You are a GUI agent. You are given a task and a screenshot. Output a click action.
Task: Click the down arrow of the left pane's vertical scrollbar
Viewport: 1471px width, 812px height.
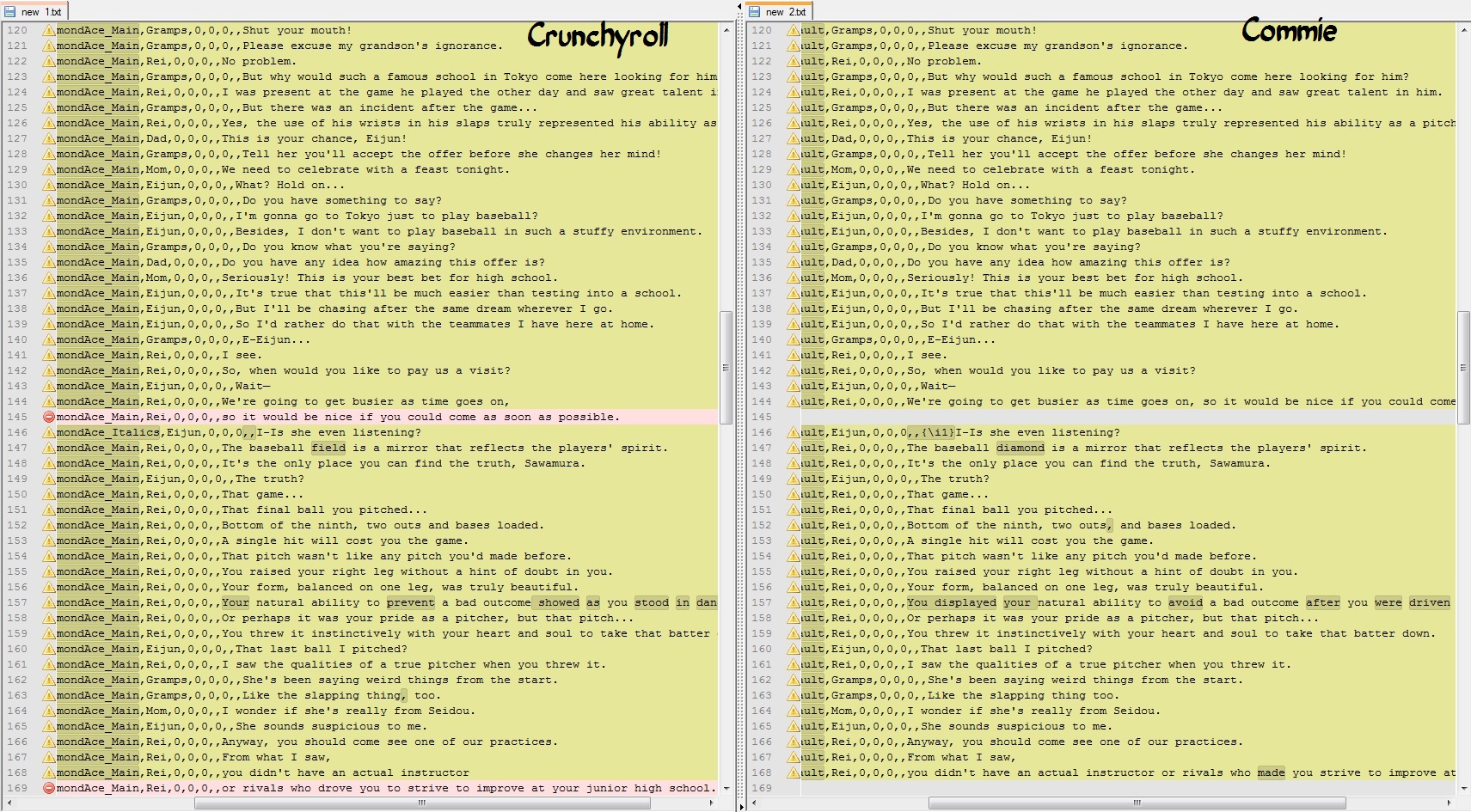726,788
